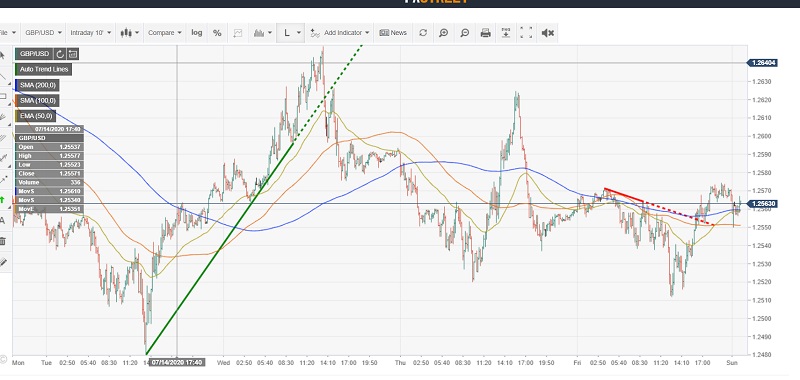Click the High value 1.25577 row
Viewport: 800px width, 380px height.
(x=49, y=156)
